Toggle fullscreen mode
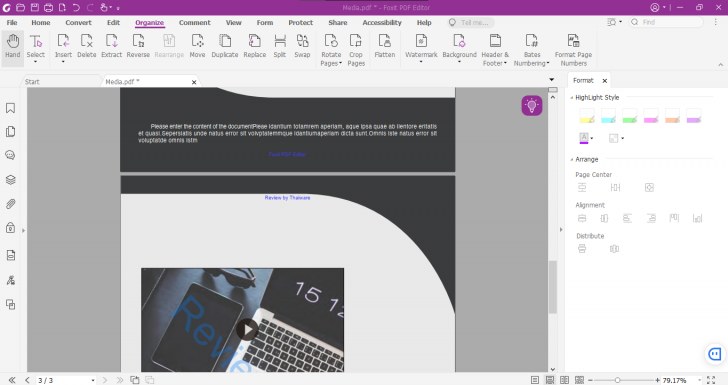 point(711,380)
